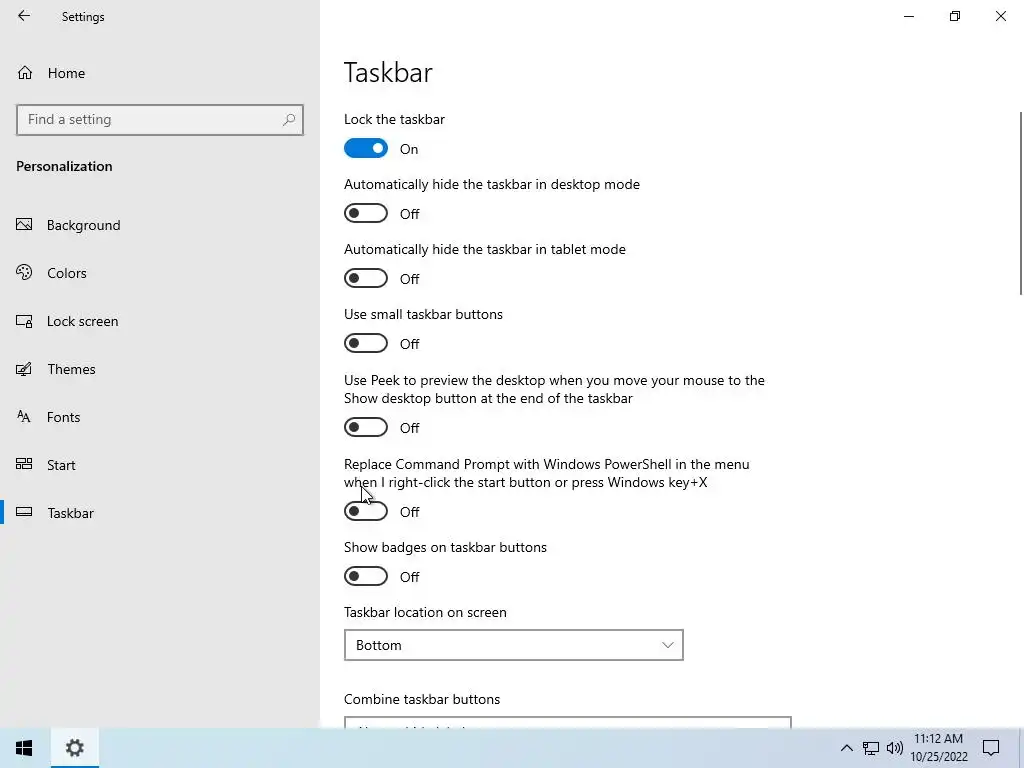Enable Show badges on taskbar buttons
The width and height of the screenshot is (1024, 768).
tap(366, 576)
